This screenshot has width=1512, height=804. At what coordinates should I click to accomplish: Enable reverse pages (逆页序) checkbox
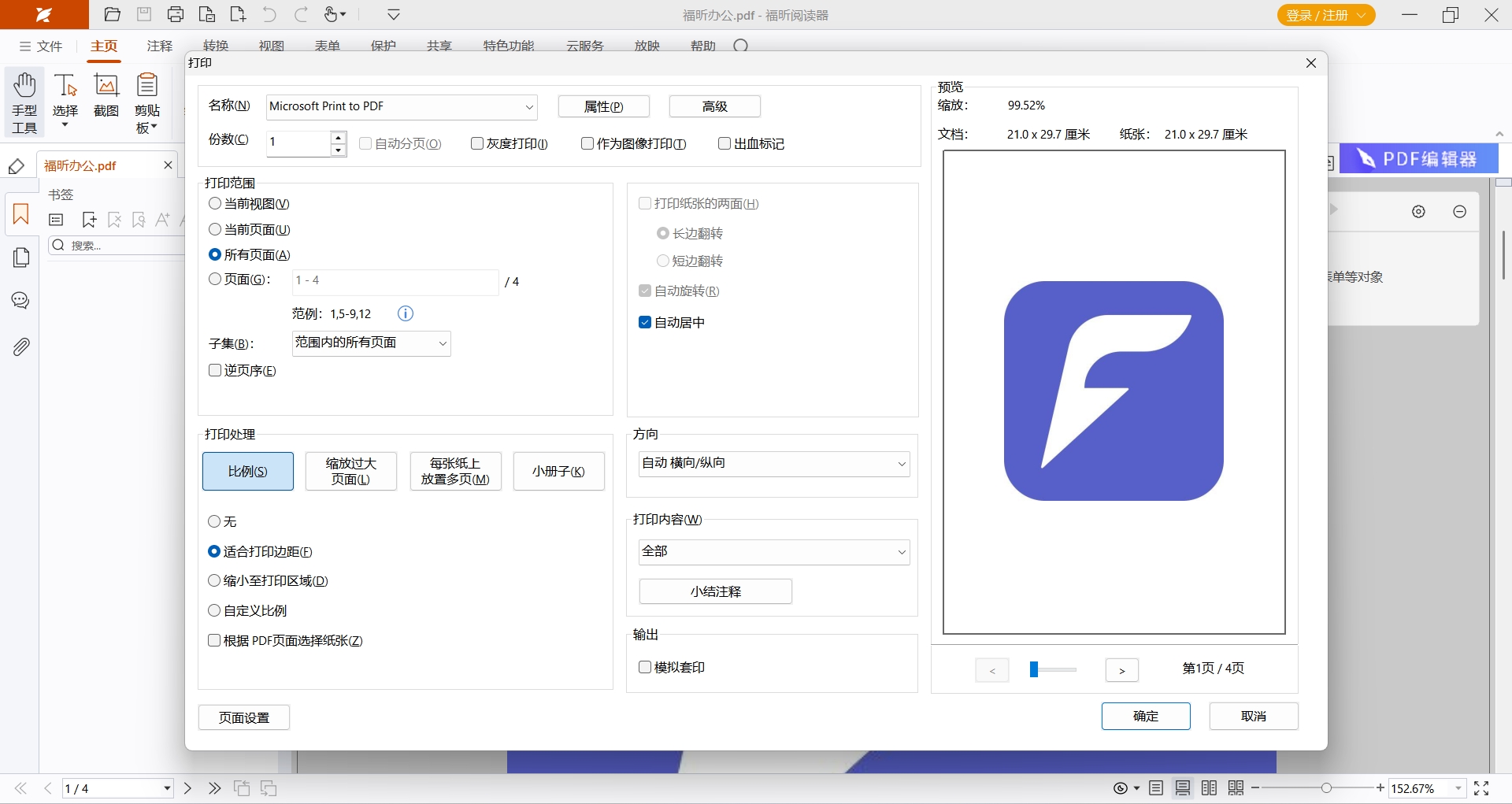pos(215,370)
